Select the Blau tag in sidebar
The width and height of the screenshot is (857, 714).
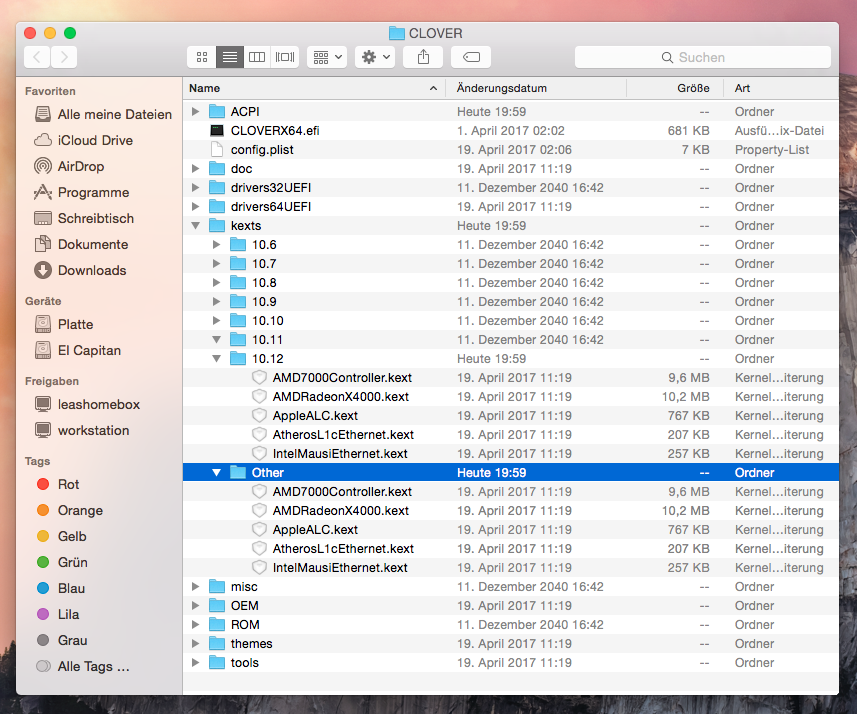click(x=71, y=588)
